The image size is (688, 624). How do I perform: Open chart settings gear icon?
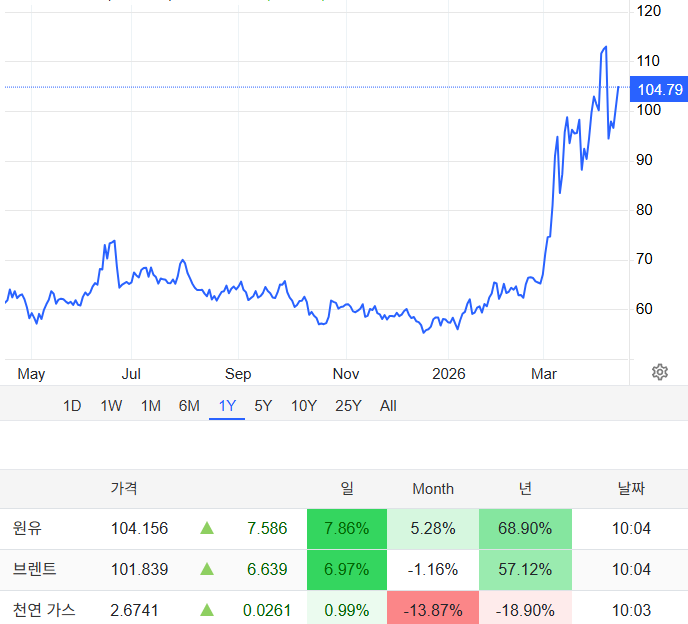pyautogui.click(x=659, y=372)
